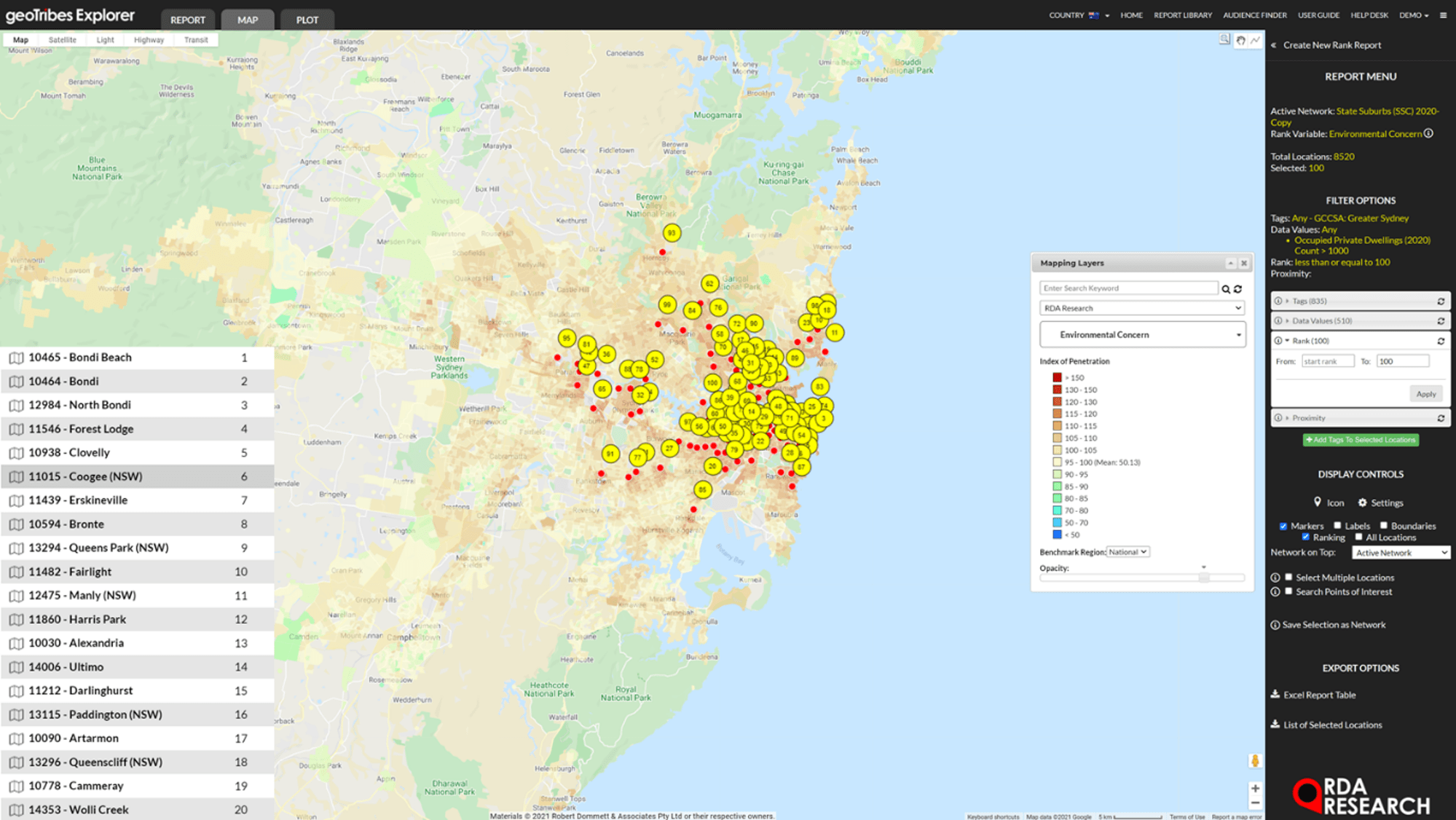Open the Report Library menu item
The height and width of the screenshot is (820, 1456).
[x=1182, y=15]
